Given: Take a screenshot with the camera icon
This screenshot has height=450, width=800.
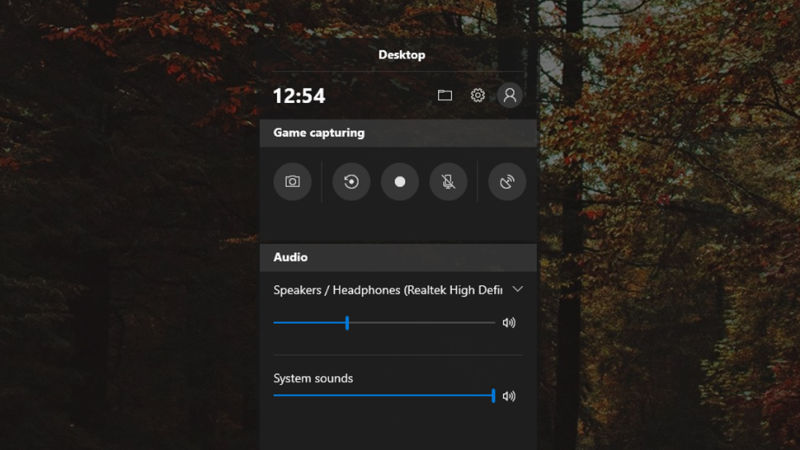Looking at the screenshot, I should pyautogui.click(x=292, y=182).
